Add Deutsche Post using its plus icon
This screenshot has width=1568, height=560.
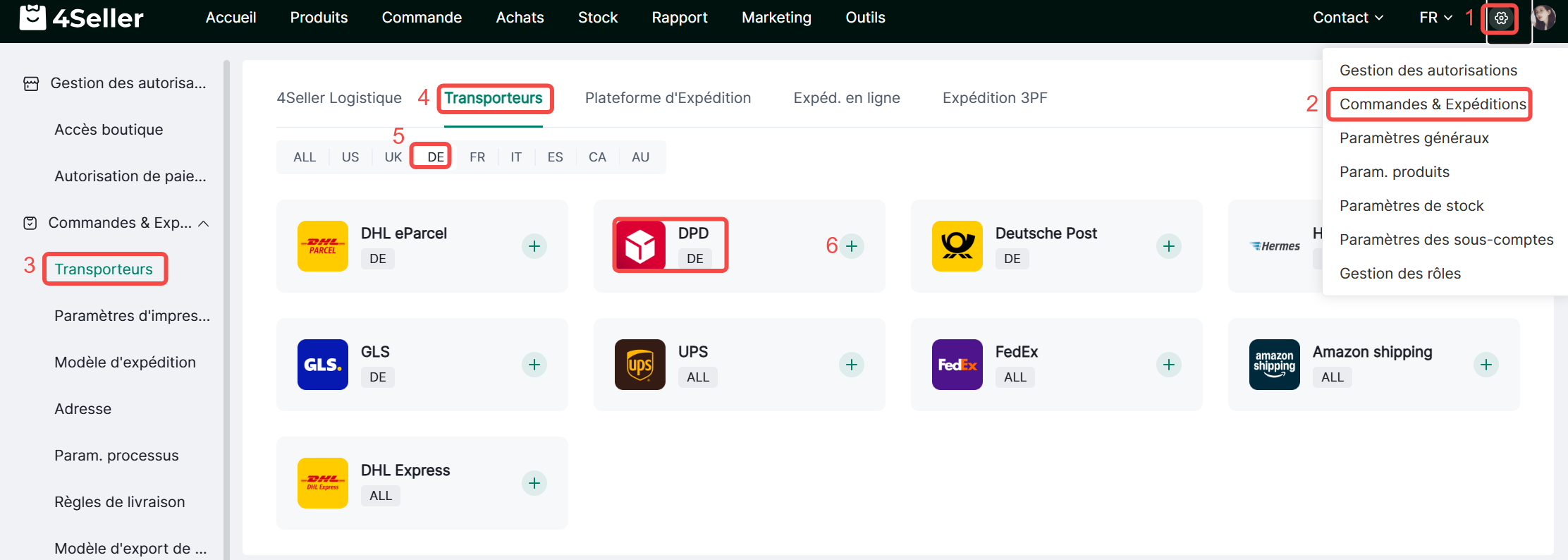[x=1169, y=246]
